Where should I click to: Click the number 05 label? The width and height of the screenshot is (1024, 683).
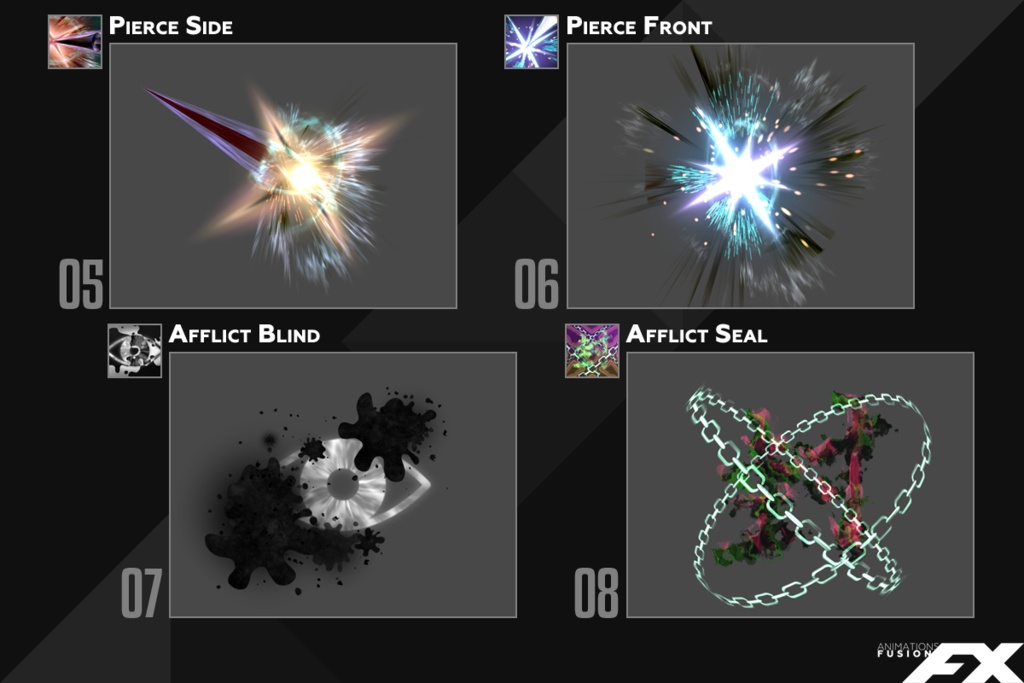[81, 284]
